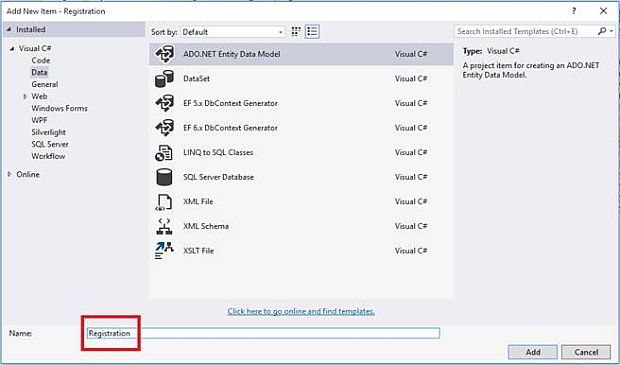Screen dimensions: 620x365
Task: Open the search options dropdown arrow
Action: tap(611, 31)
